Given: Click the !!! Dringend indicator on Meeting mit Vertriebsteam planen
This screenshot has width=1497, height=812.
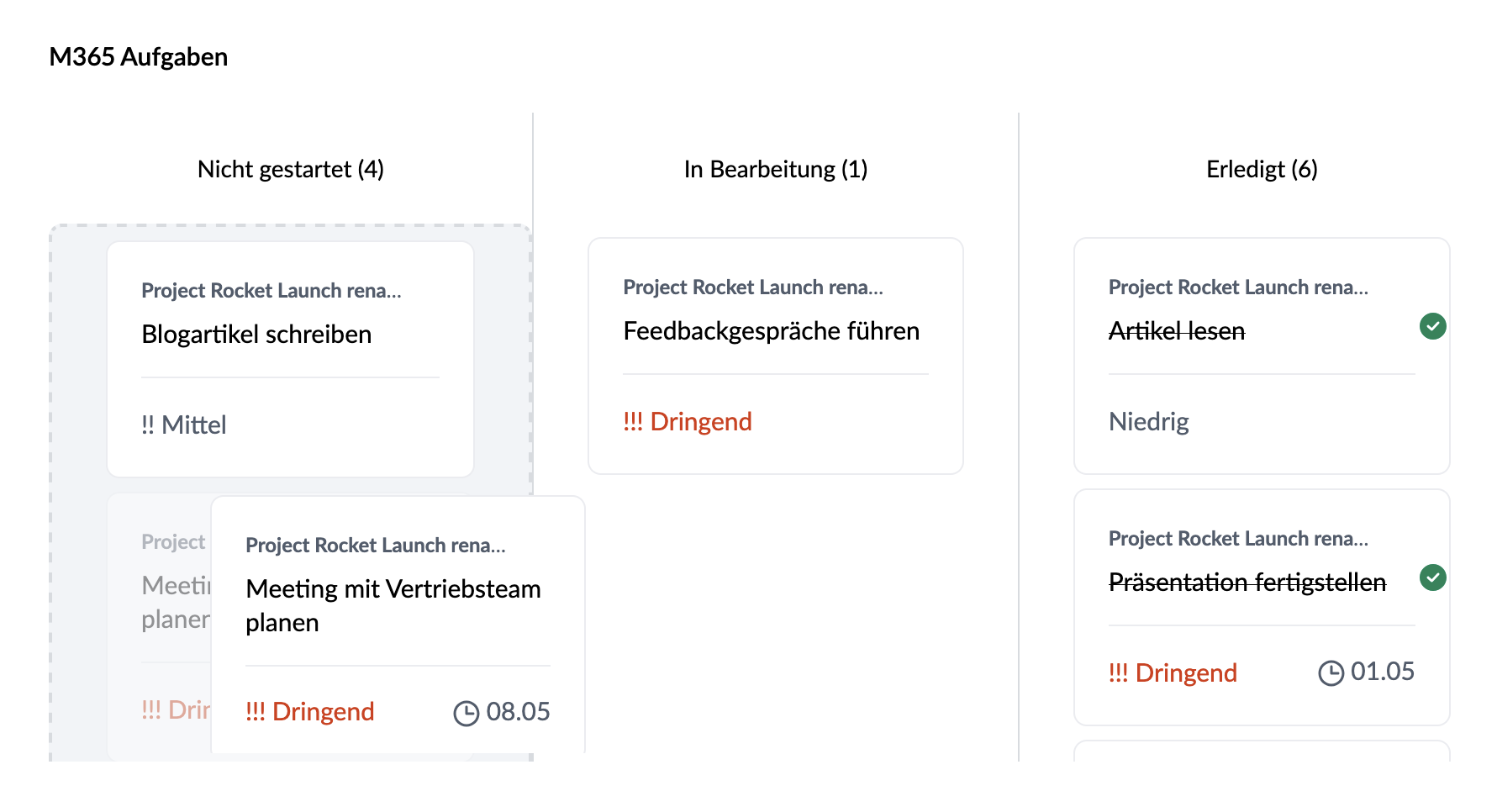Looking at the screenshot, I should [309, 711].
